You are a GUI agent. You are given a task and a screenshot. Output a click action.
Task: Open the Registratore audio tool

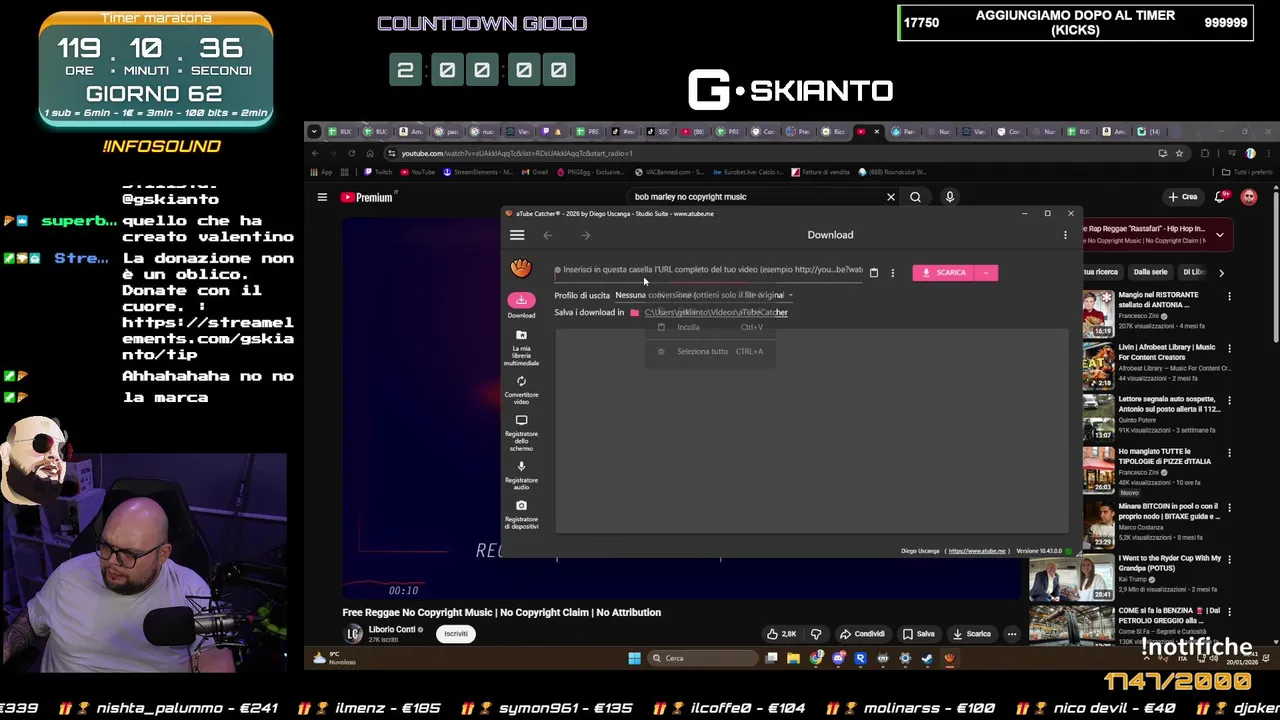[521, 475]
